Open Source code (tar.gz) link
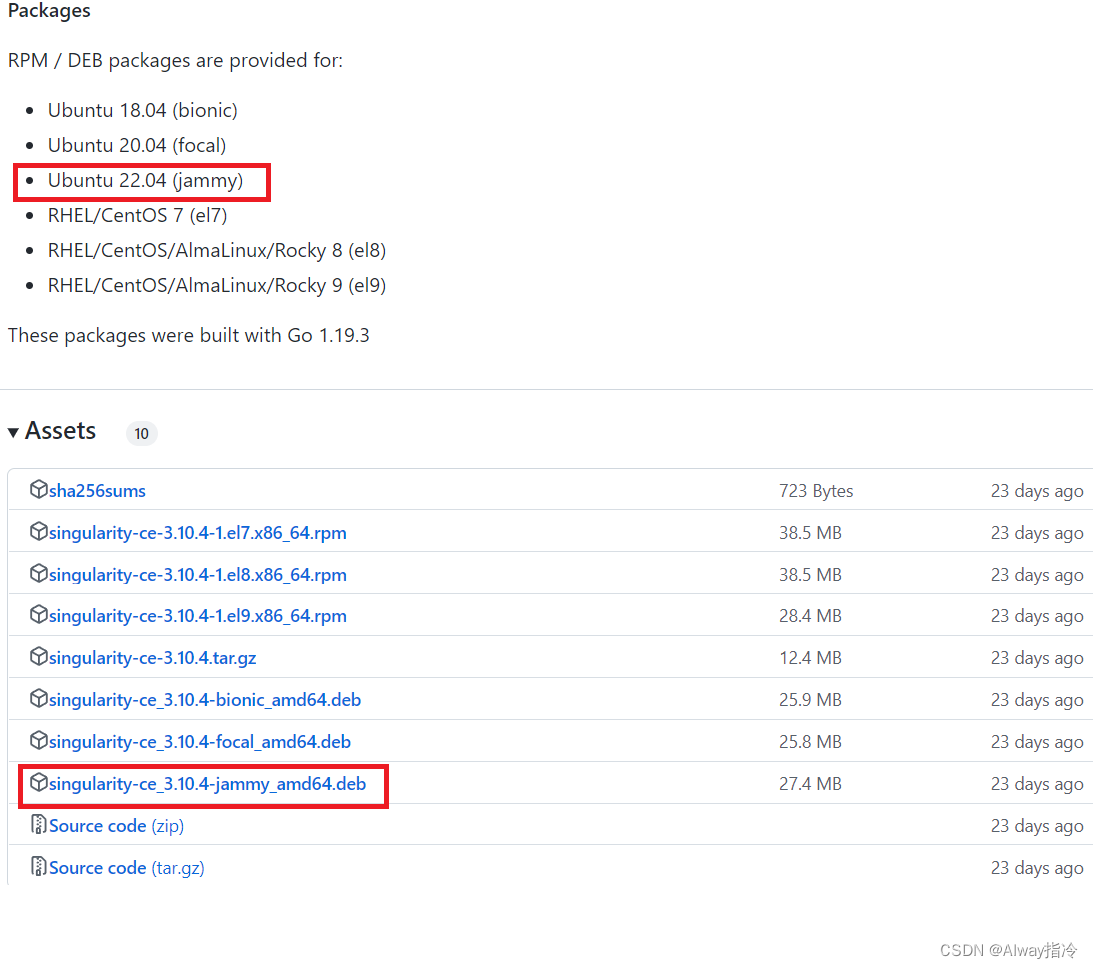Screen dimensions: 1093x969 pyautogui.click(x=126, y=868)
